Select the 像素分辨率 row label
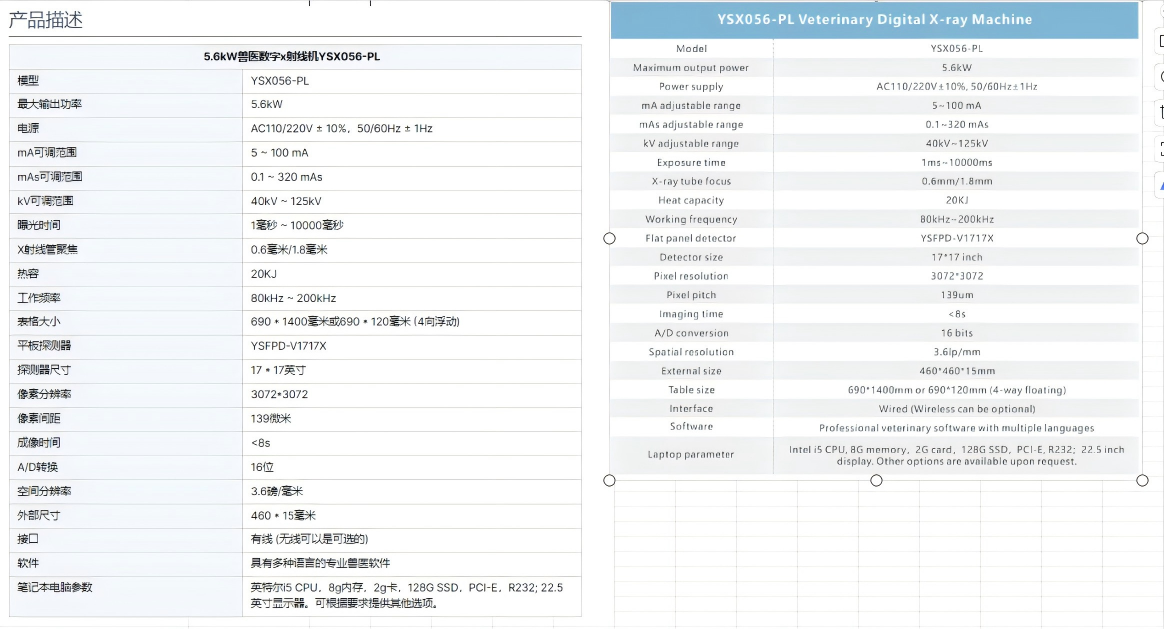 (x=45, y=394)
